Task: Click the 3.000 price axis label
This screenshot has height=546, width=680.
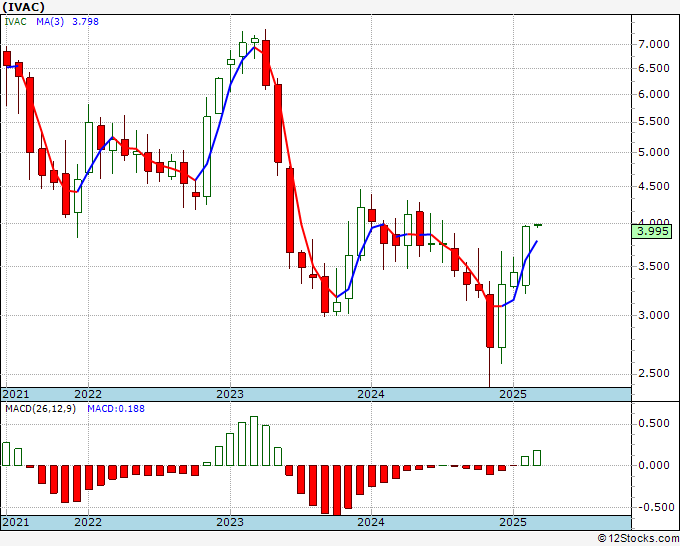Action: click(x=654, y=315)
